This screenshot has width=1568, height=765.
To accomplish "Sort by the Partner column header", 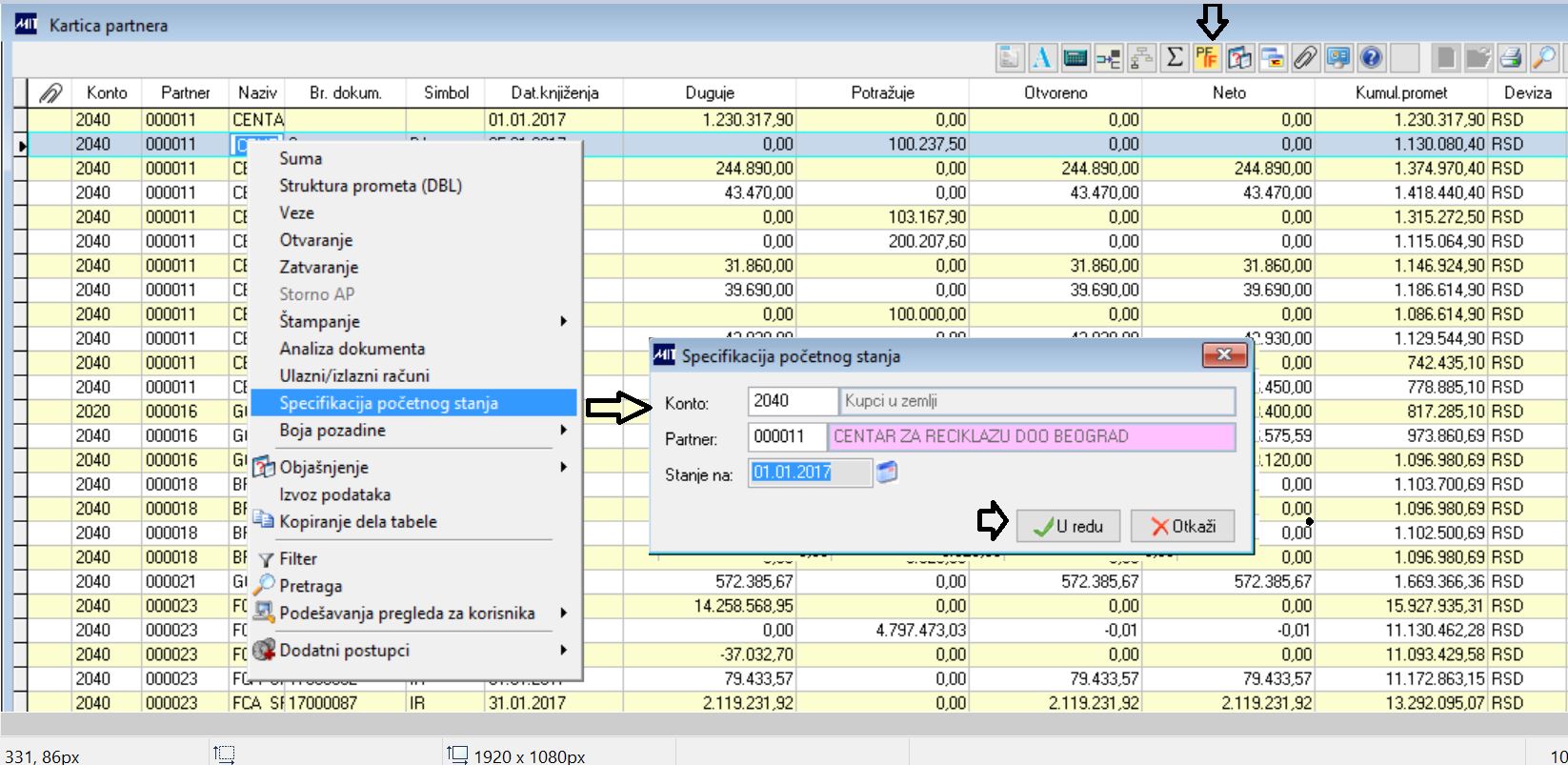I will coord(186,93).
